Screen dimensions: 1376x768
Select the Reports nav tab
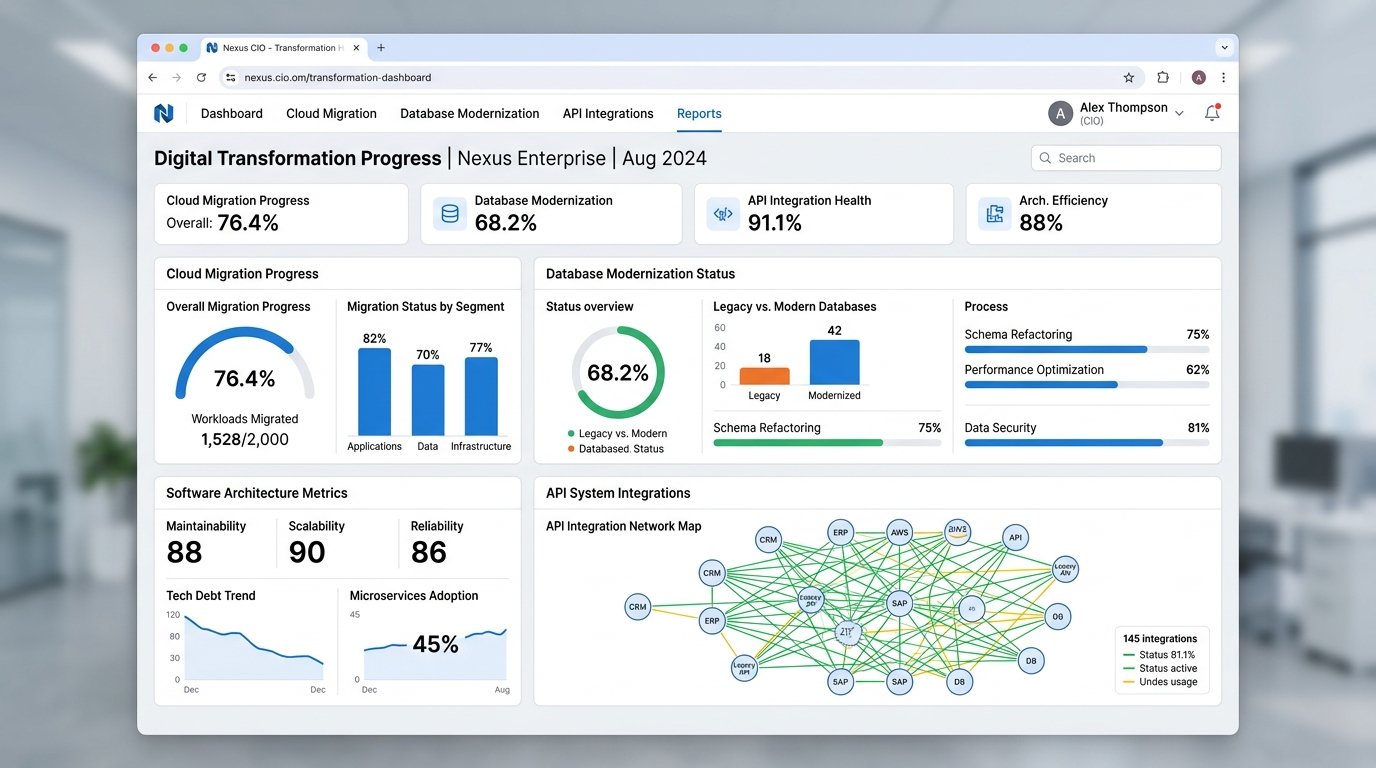click(699, 114)
